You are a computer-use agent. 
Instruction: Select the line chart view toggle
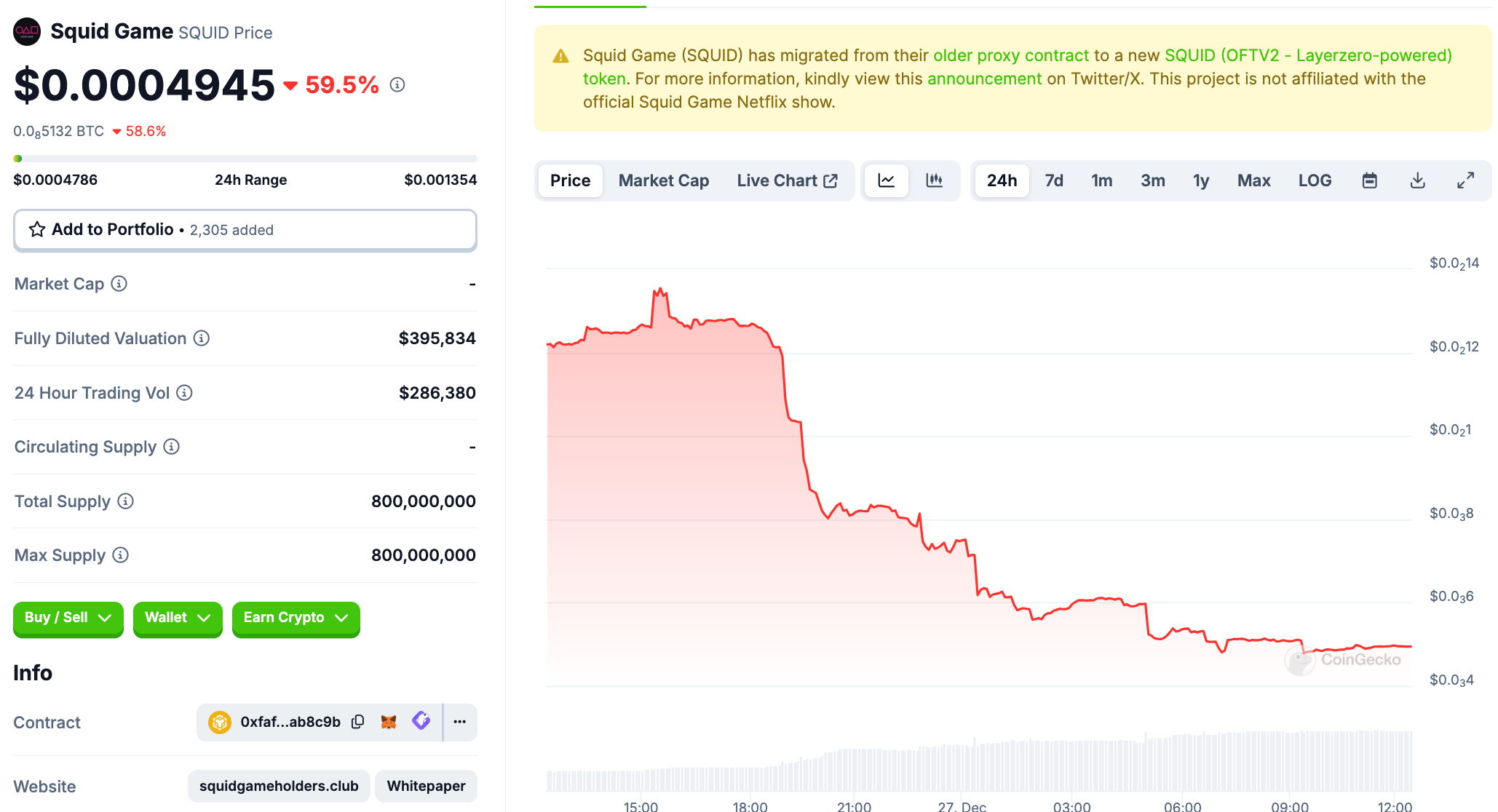886,180
